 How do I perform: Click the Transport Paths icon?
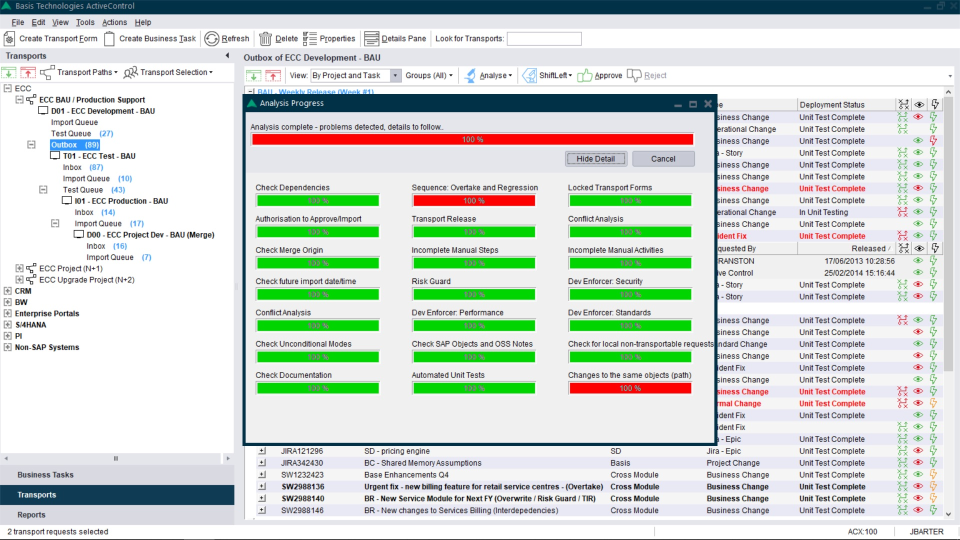coord(47,73)
